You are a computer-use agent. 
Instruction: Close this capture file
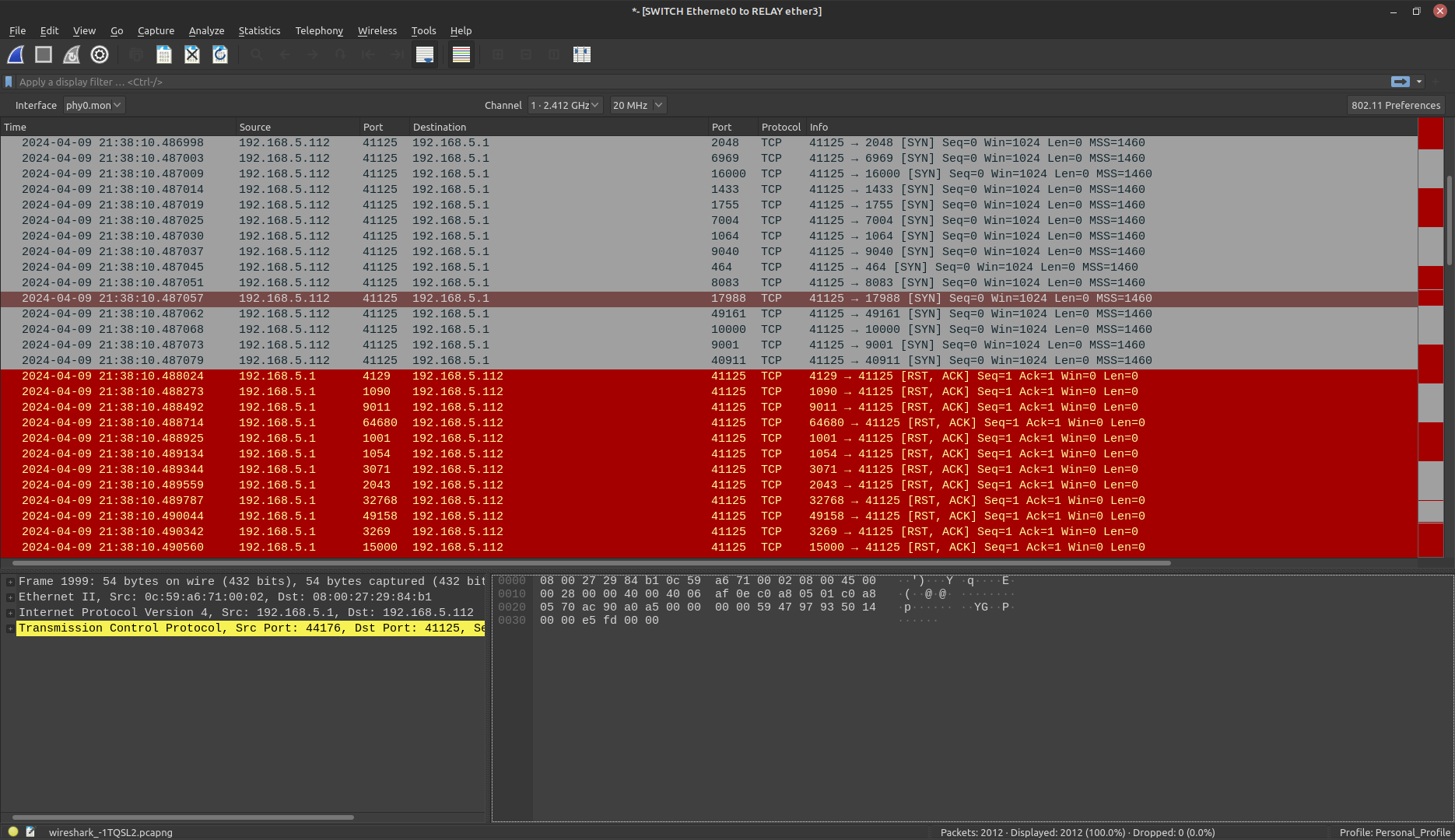tap(192, 54)
